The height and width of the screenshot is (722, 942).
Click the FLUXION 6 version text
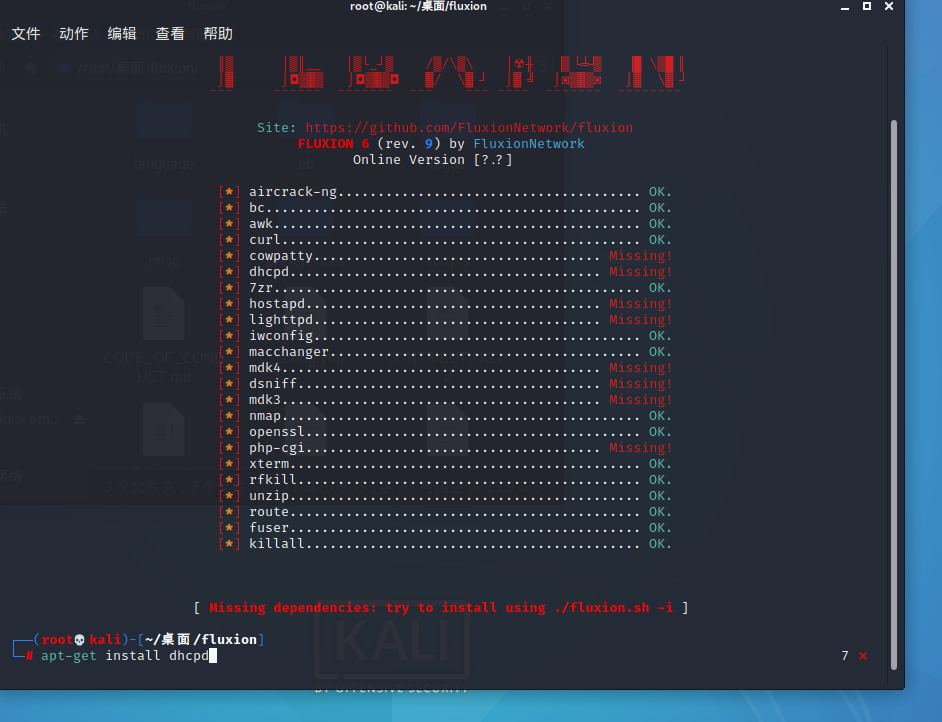[x=333, y=144]
